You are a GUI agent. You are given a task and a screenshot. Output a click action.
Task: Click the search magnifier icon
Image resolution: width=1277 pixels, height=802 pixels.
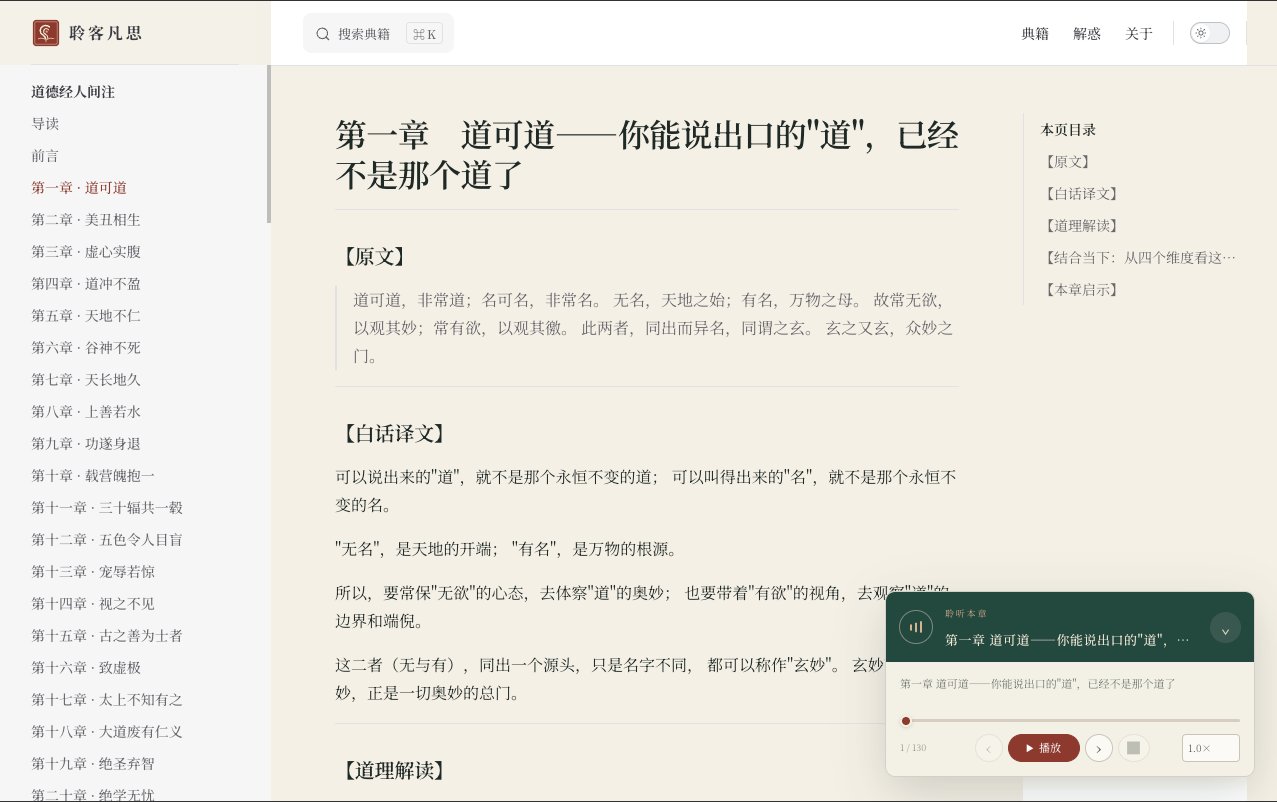[323, 34]
